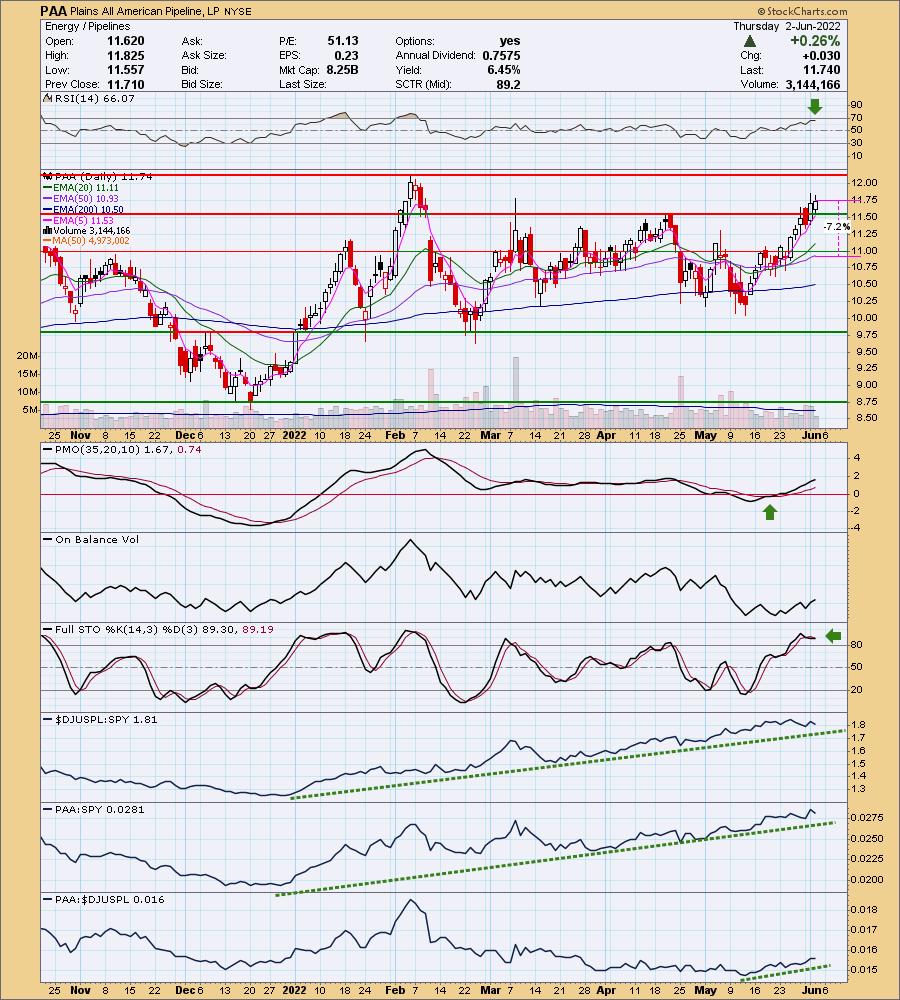Click the PMO(35,20,10) panel label
The width and height of the screenshot is (900, 1000).
pyautogui.click(x=122, y=450)
